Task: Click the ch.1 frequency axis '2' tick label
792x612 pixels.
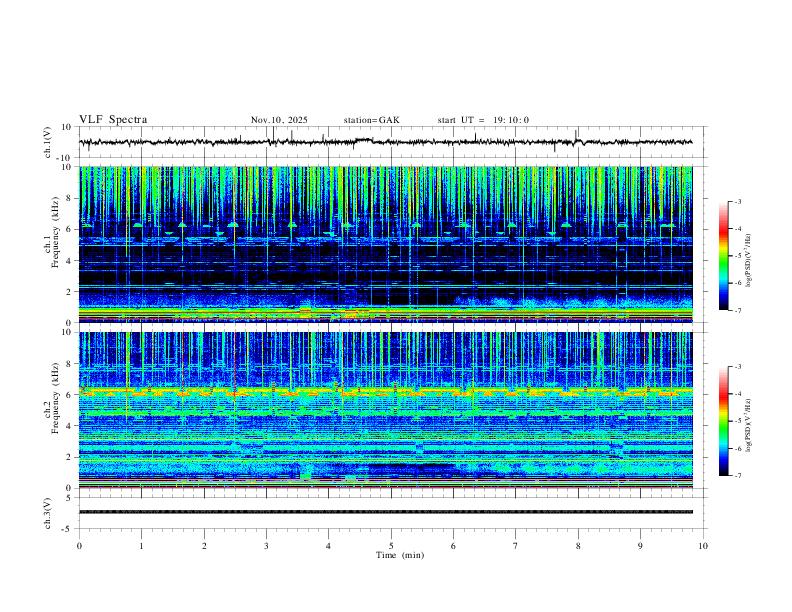Action: tap(69, 291)
